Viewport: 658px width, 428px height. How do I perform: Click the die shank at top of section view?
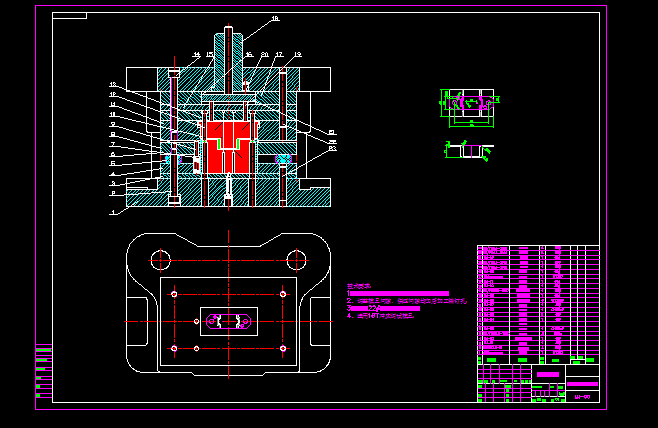click(228, 57)
